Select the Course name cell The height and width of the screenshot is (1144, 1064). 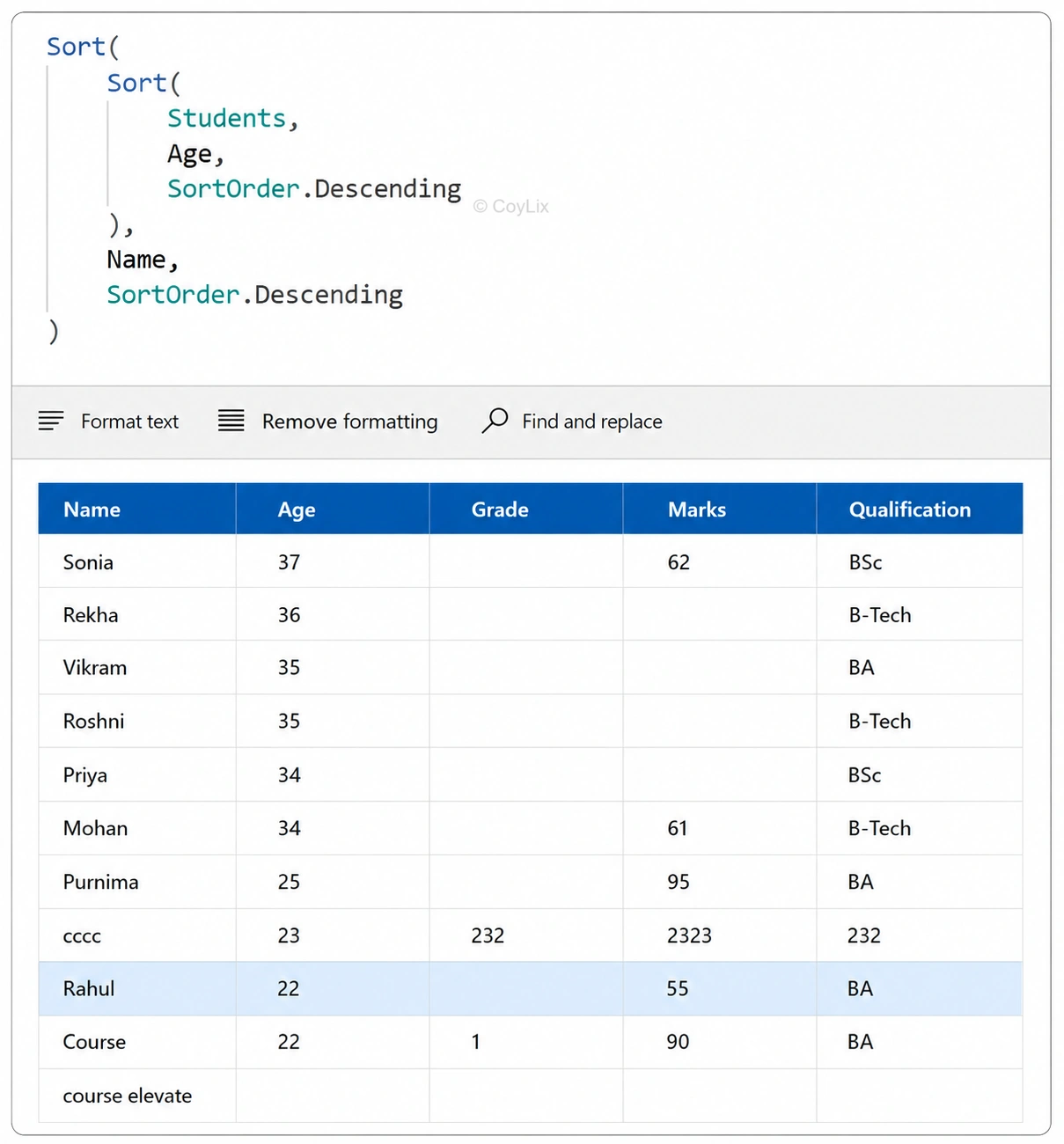[137, 1042]
